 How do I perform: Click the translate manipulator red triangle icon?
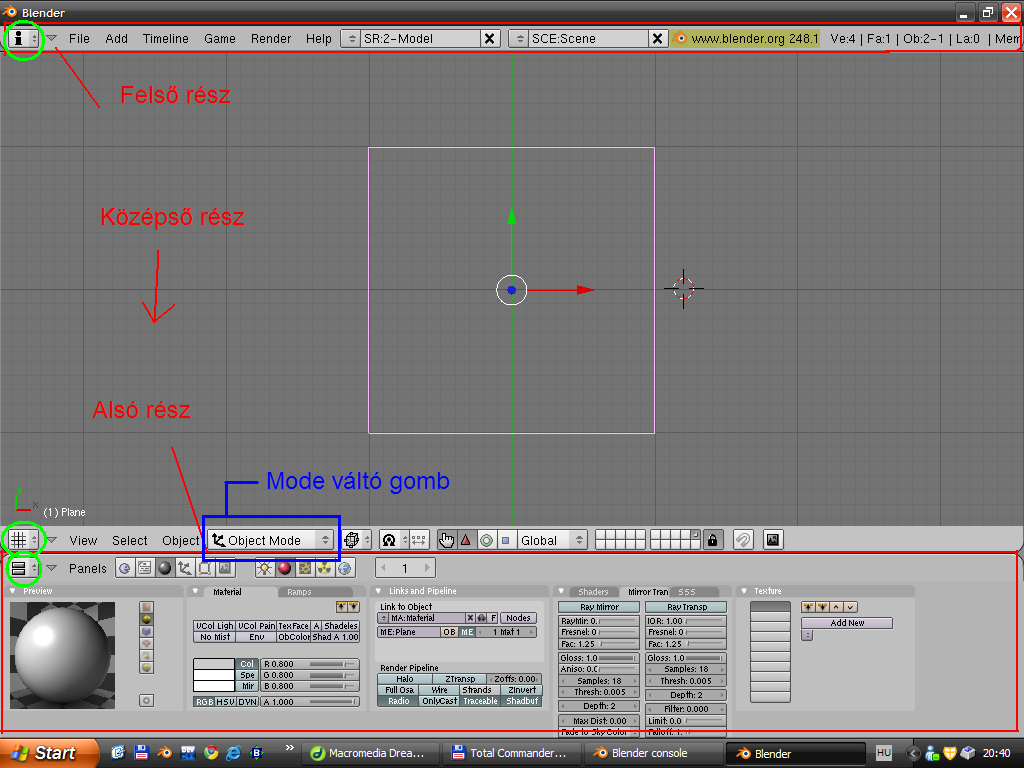pyautogui.click(x=465, y=540)
